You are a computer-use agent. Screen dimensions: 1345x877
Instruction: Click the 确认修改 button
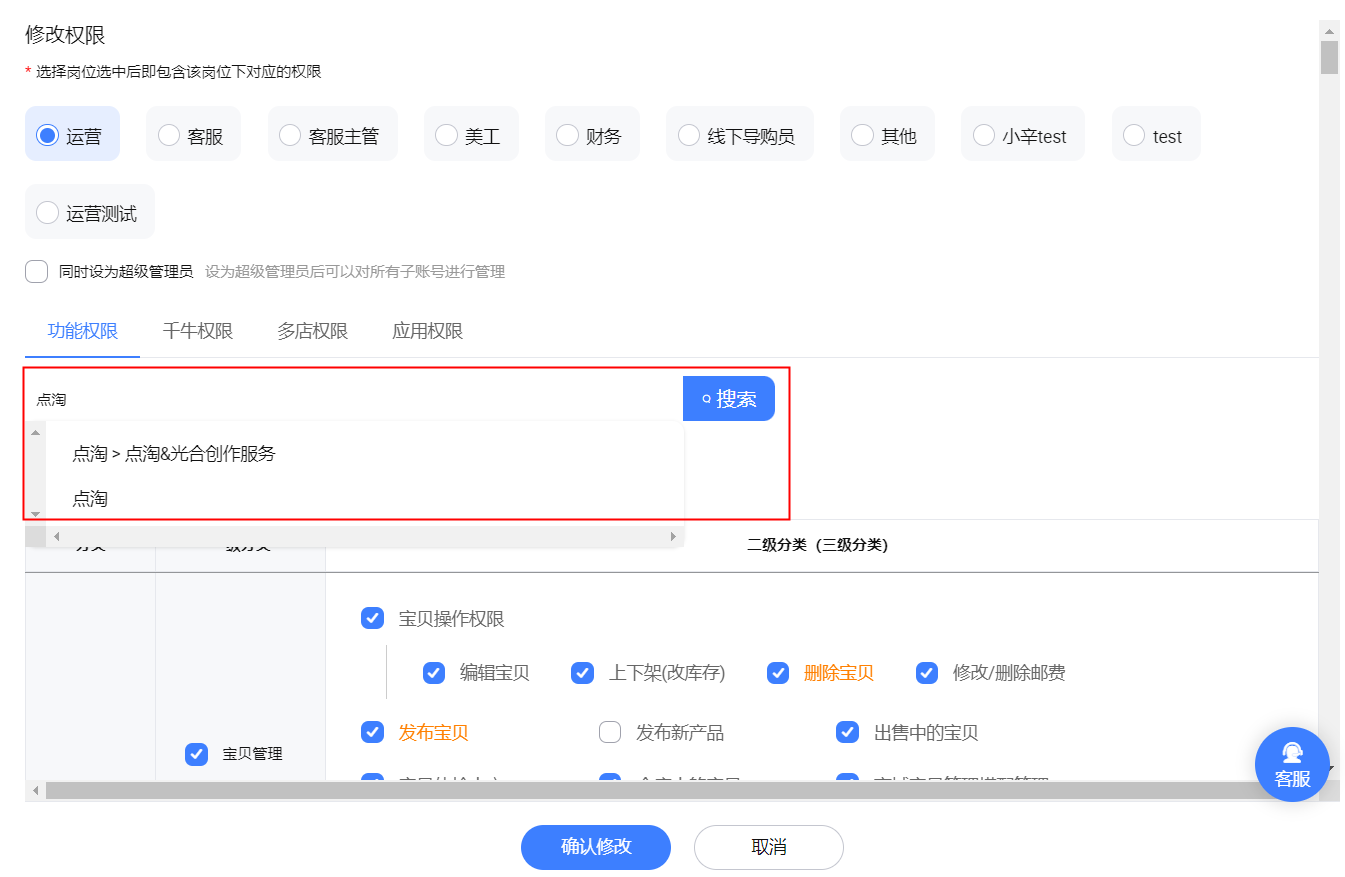596,847
